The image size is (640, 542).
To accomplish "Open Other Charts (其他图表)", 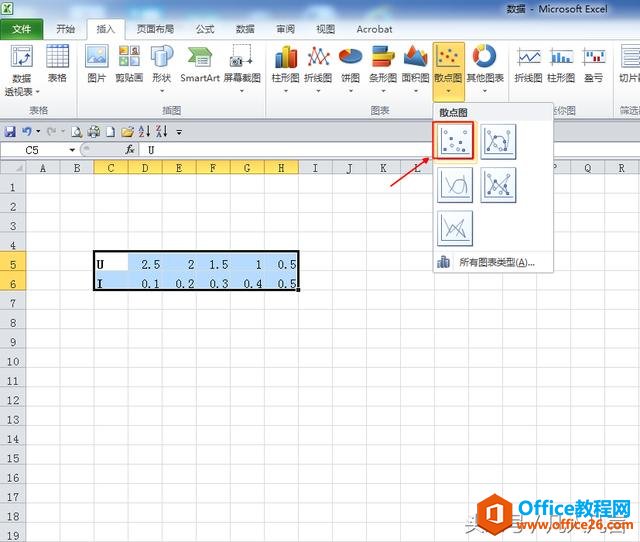I will tap(485, 69).
